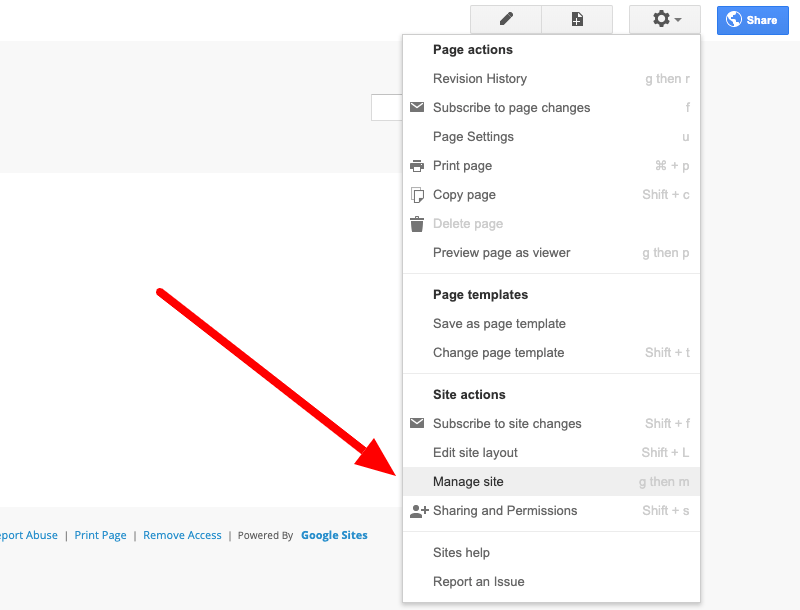Choose Preview page as viewer
Viewport: 800px width, 610px height.
pos(501,253)
